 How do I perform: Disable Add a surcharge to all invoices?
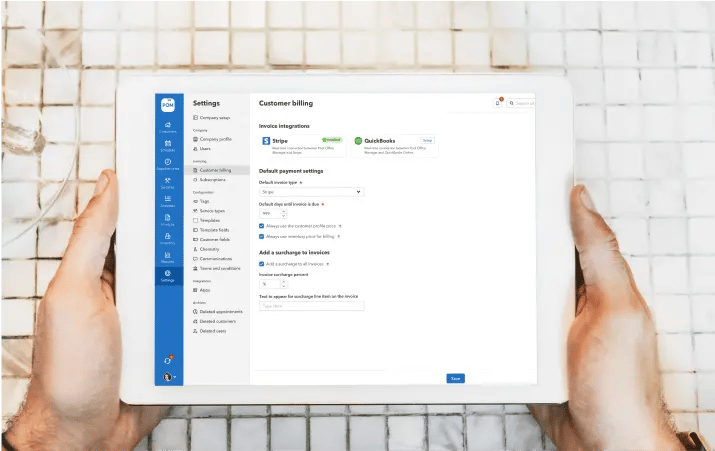point(262,264)
